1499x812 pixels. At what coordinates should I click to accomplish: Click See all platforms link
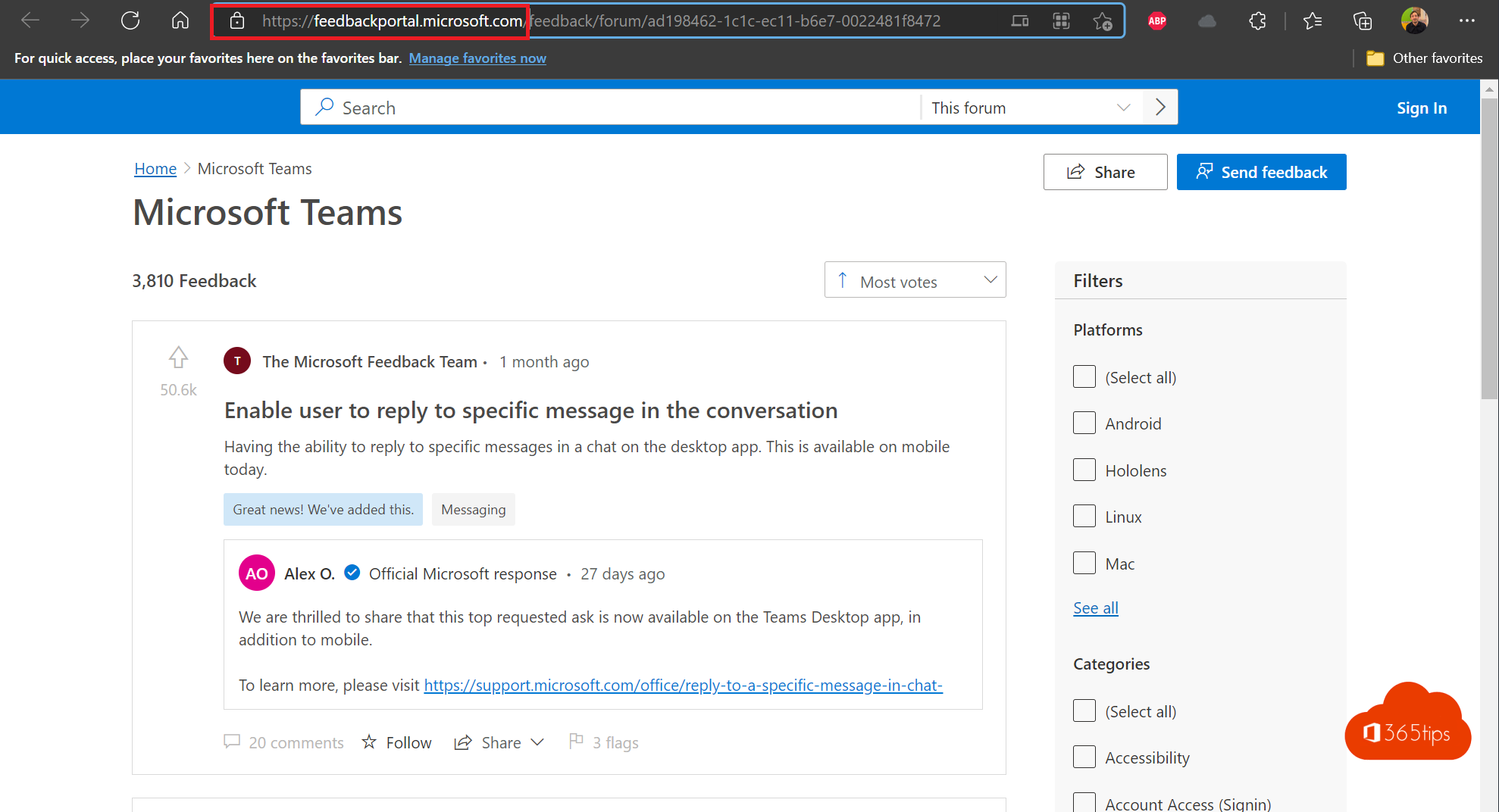[1096, 607]
